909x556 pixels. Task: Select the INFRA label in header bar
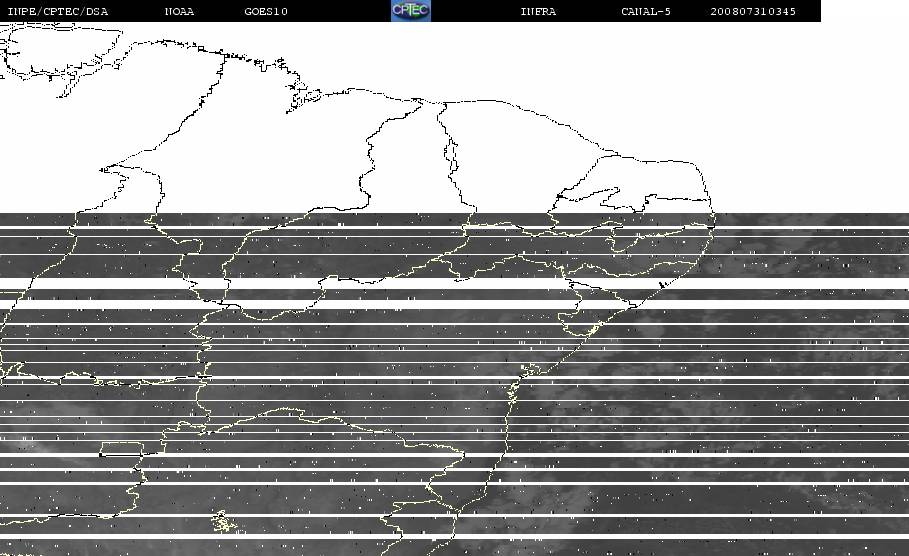click(538, 11)
